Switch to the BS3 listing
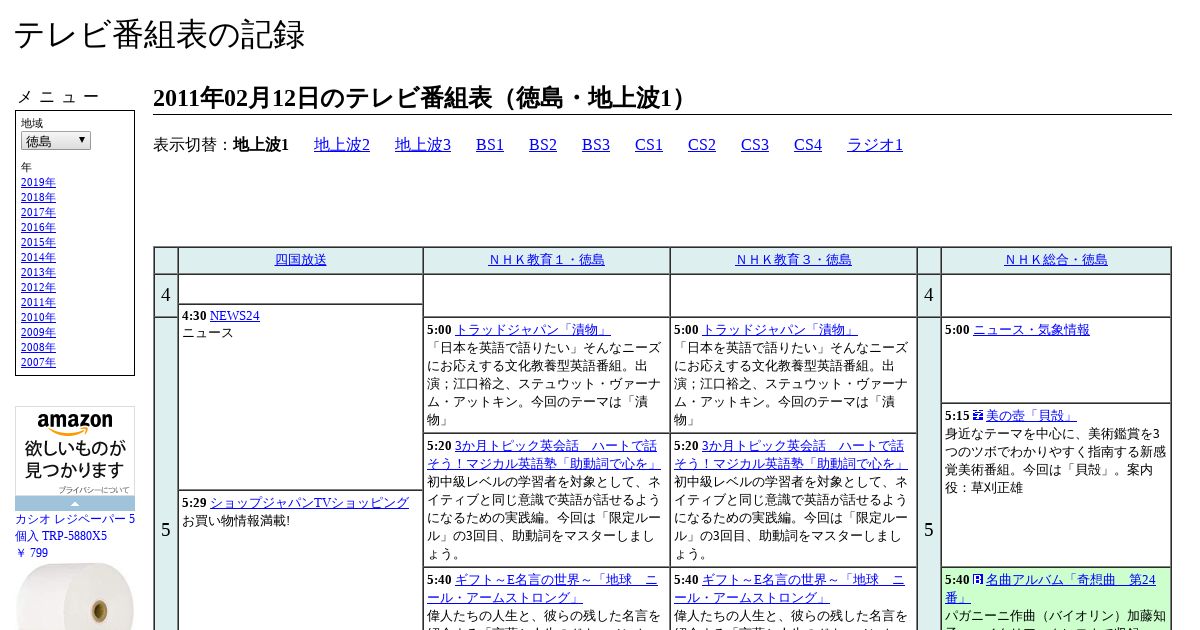This screenshot has height=630, width=1200. 596,145
